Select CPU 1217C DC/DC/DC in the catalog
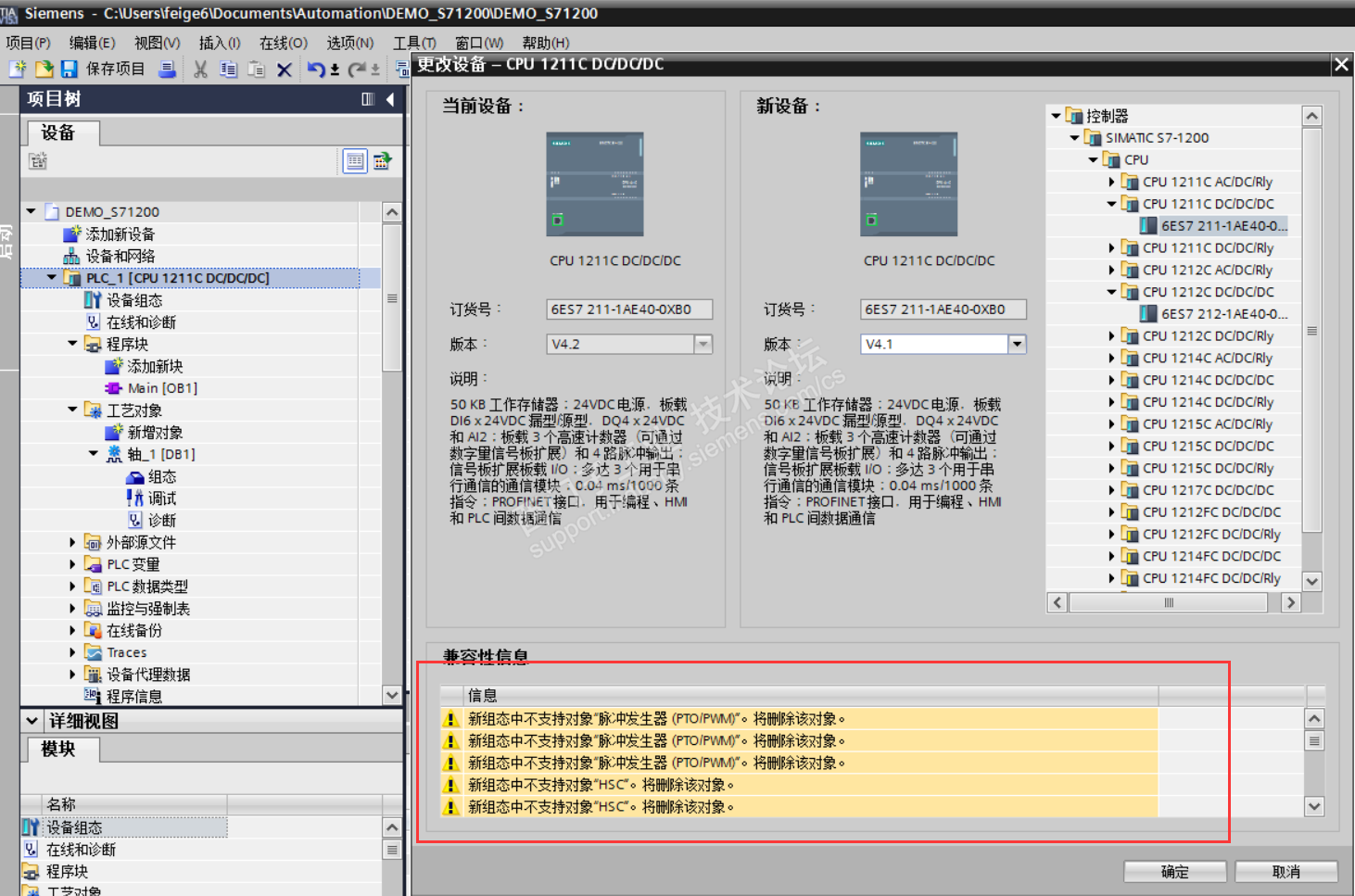The image size is (1355, 896). pyautogui.click(x=1209, y=490)
